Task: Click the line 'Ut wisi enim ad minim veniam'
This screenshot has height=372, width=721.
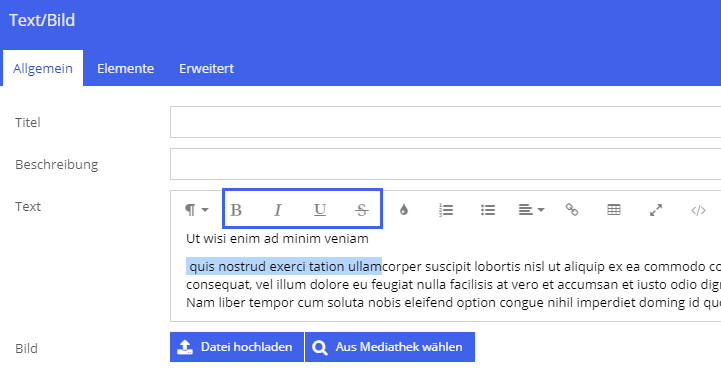Action: (x=277, y=239)
